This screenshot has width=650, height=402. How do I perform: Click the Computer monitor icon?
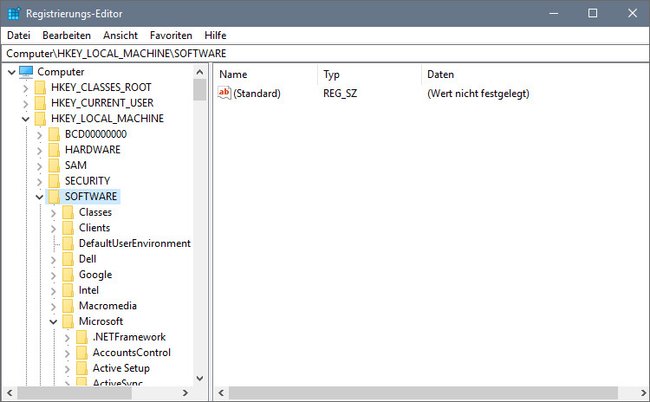26,72
